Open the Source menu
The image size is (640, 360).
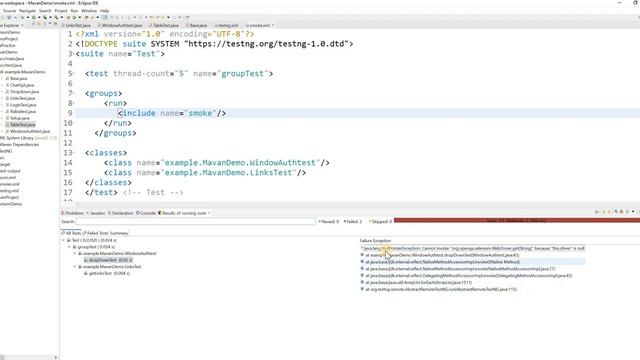(9, 11)
